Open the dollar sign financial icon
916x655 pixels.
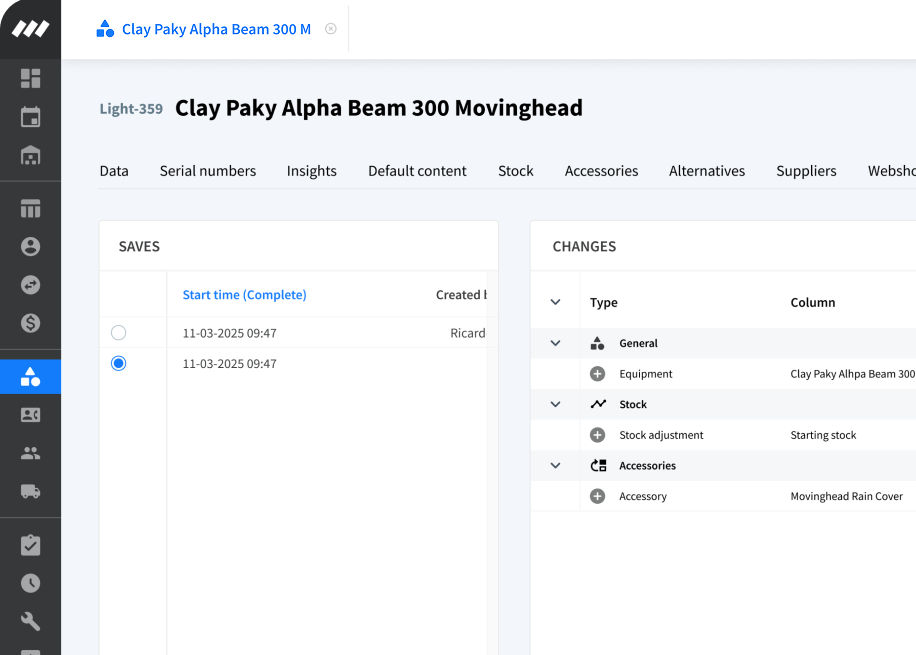[30, 323]
